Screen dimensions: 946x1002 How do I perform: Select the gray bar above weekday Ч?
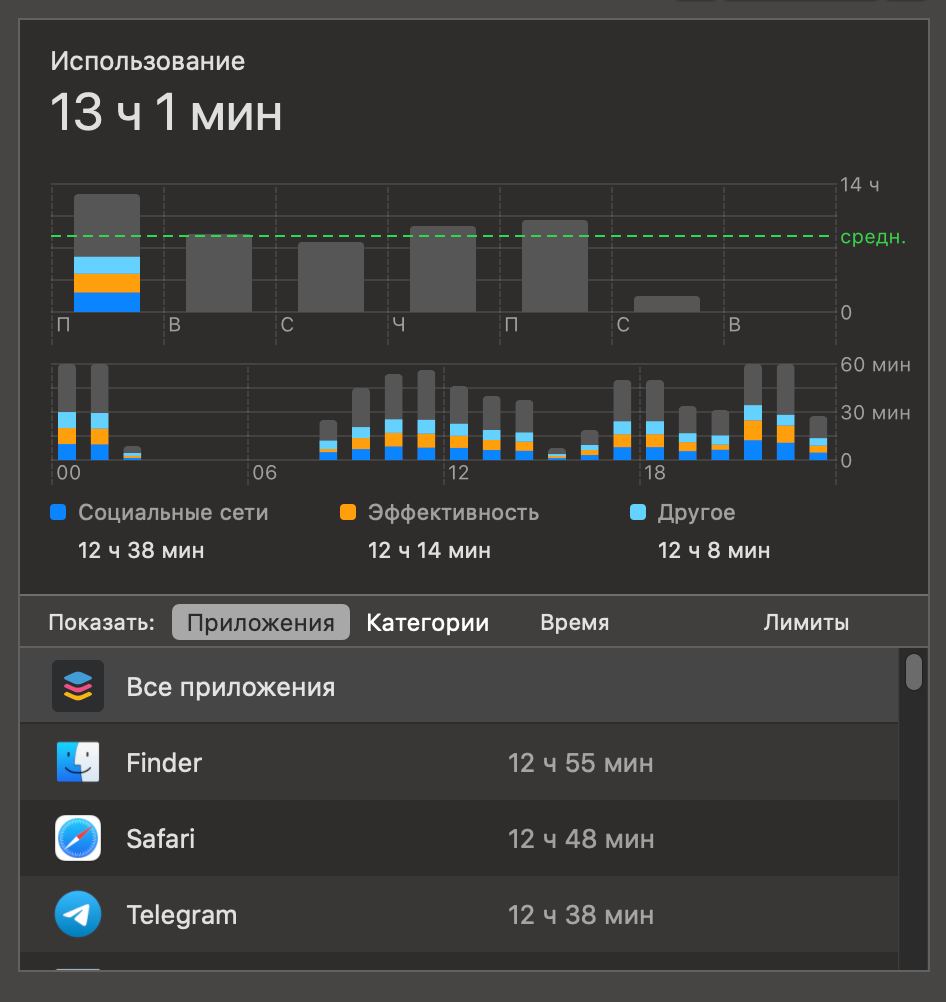click(x=443, y=269)
